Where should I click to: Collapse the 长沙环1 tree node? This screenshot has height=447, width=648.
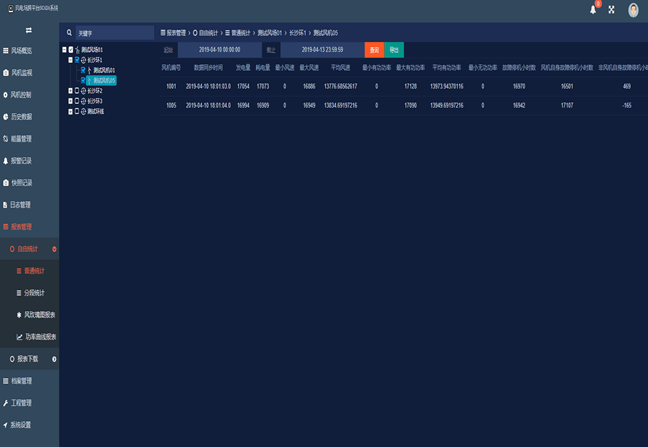[70, 60]
